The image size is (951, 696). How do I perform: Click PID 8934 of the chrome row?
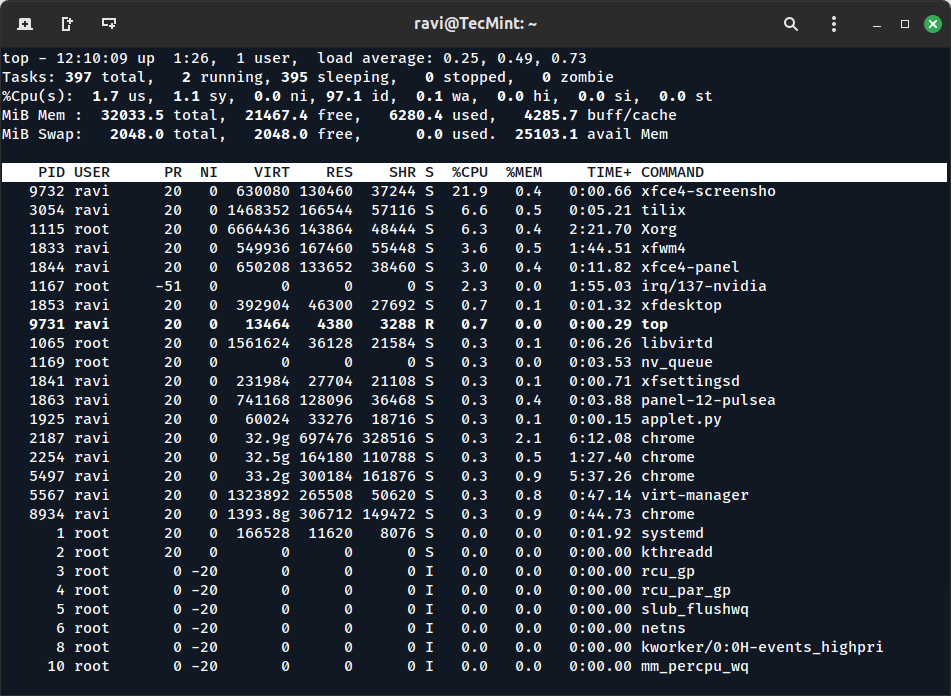click(47, 514)
